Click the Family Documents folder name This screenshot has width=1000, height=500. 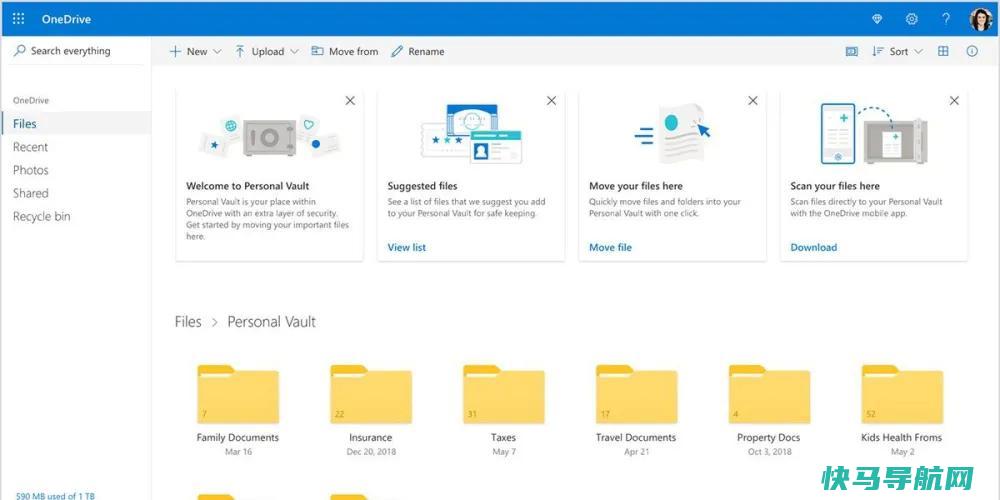pos(238,438)
